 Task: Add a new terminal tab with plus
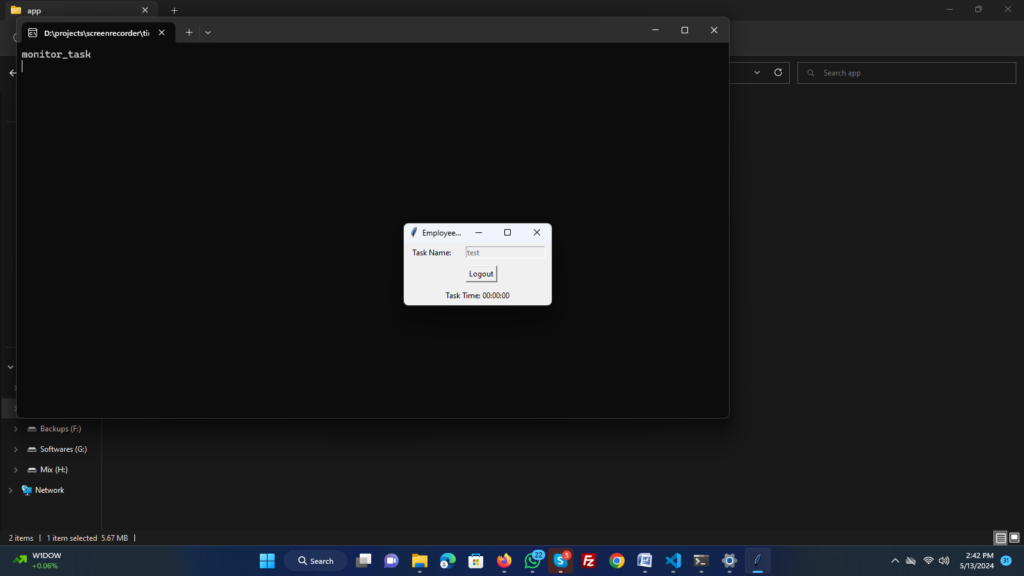tap(189, 32)
